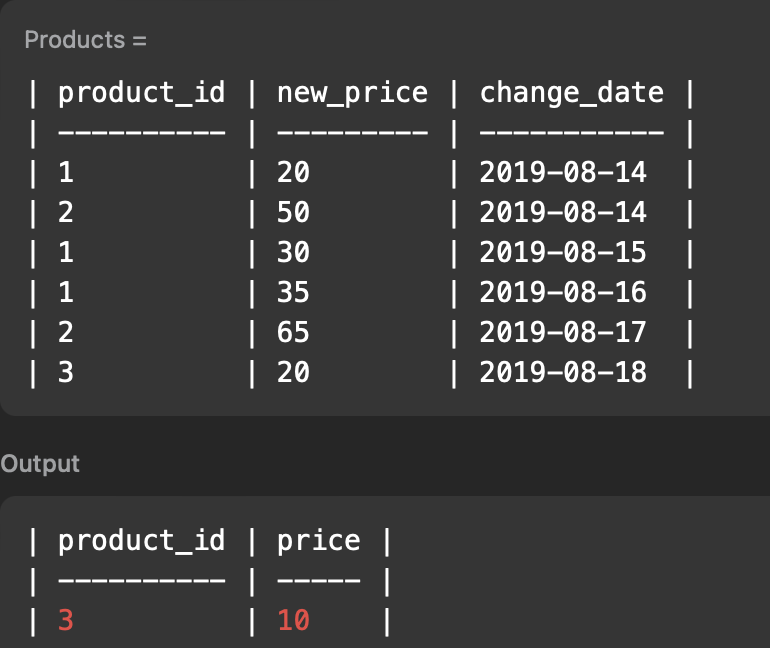Select the 2019-08-18 date cell
The image size is (770, 648).
pos(563,372)
